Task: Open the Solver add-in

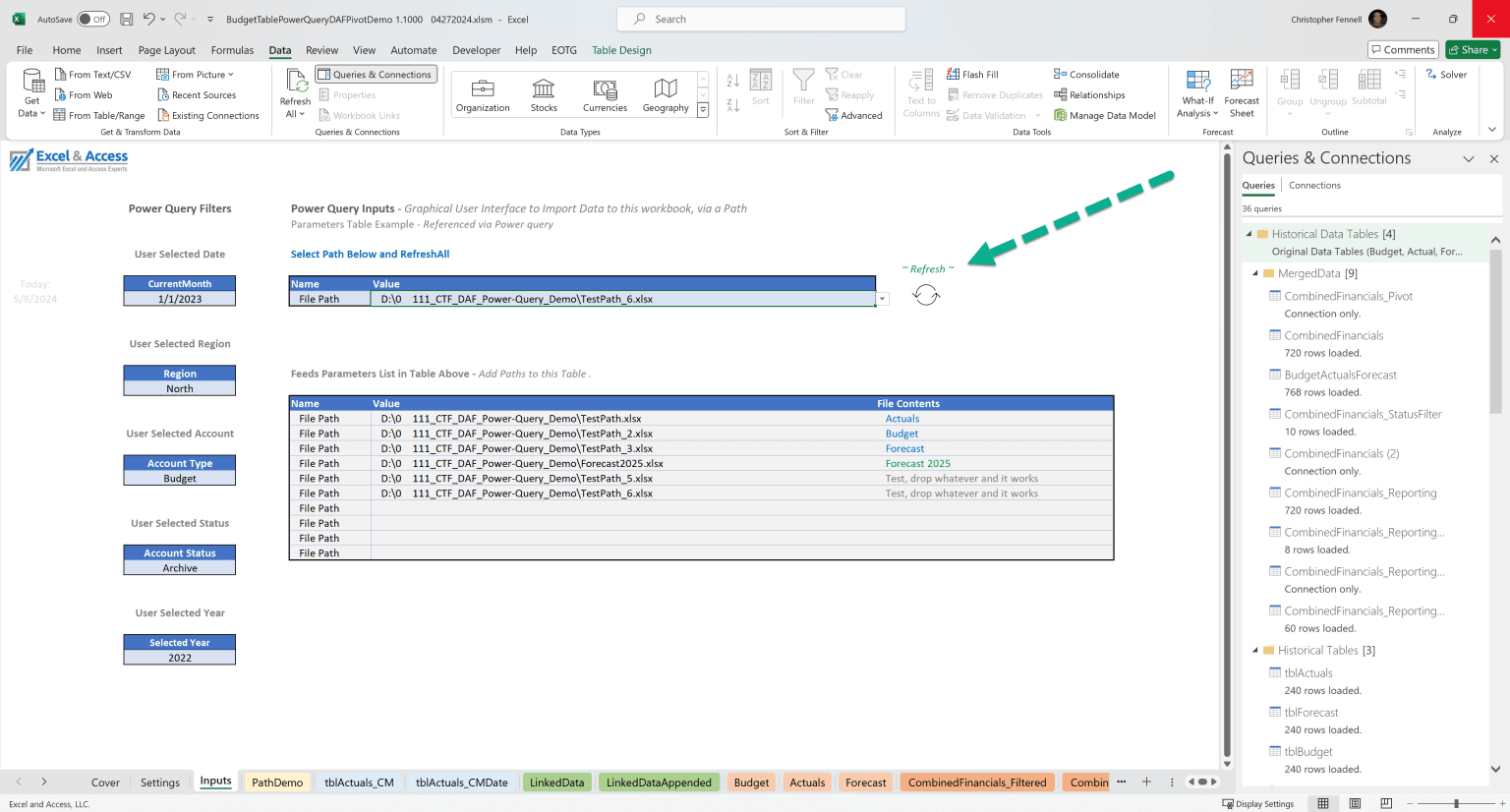Action: click(1446, 74)
